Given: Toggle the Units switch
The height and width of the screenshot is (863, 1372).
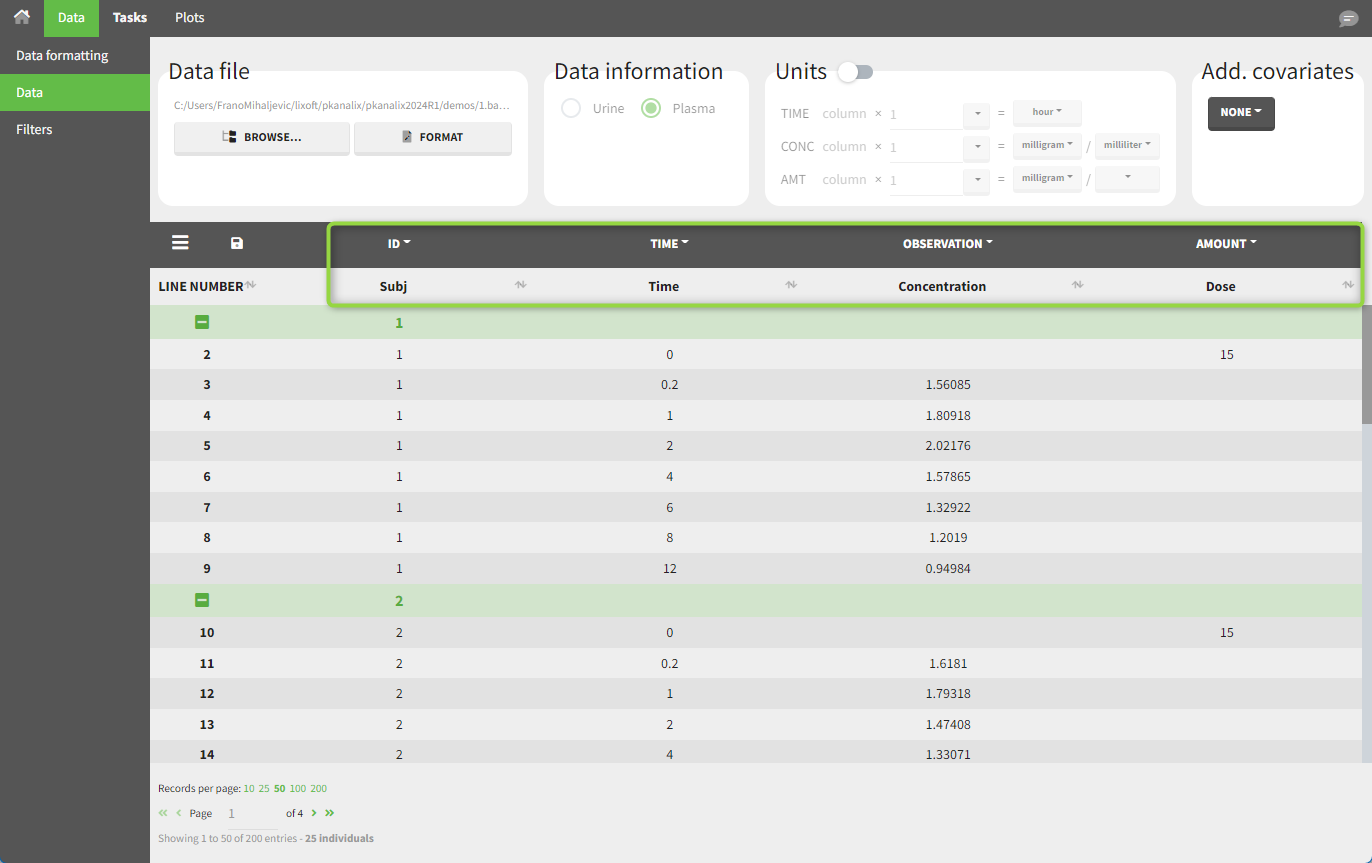Looking at the screenshot, I should pos(856,72).
